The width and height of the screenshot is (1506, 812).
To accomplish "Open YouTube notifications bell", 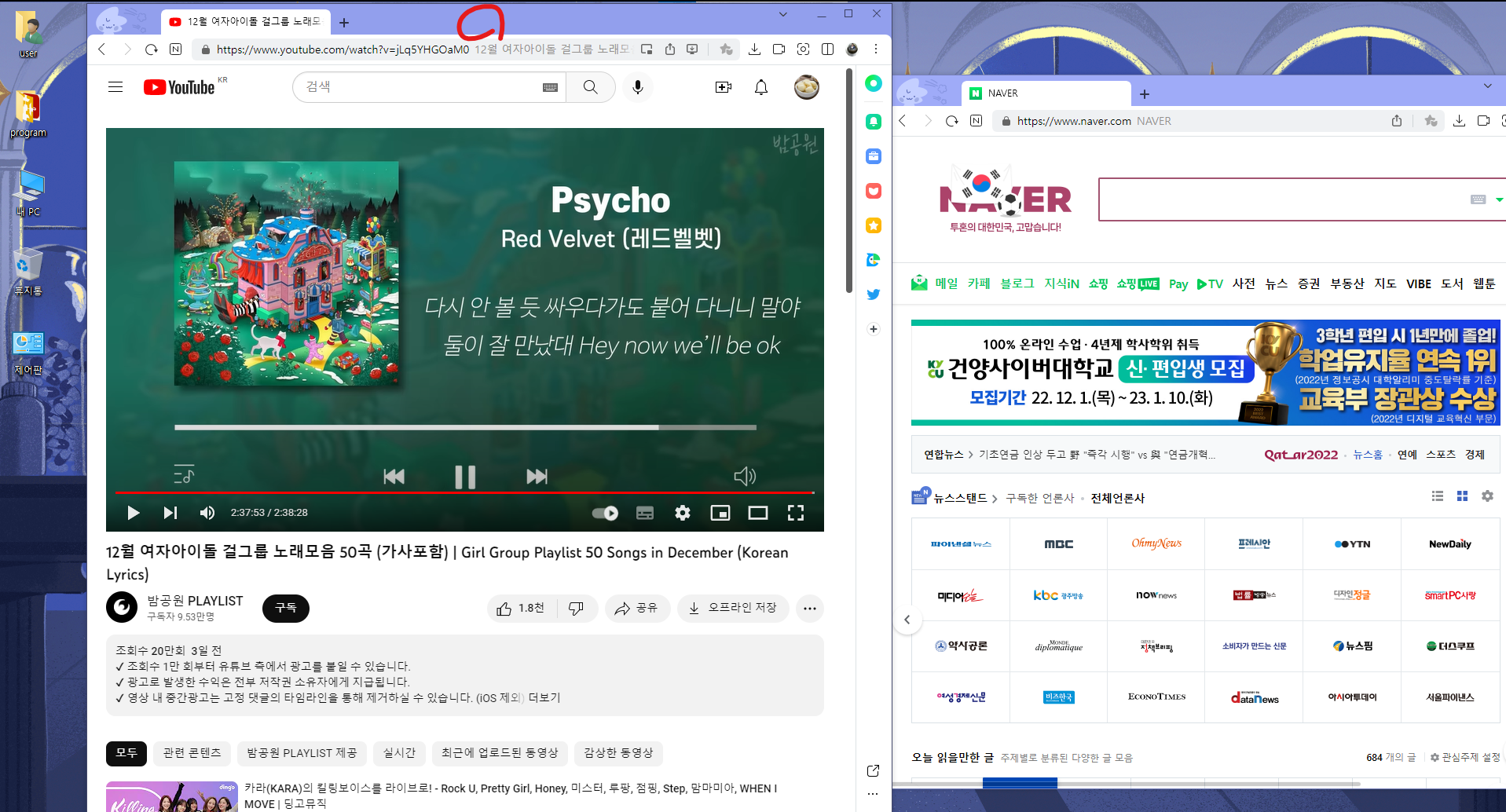I will coord(761,87).
